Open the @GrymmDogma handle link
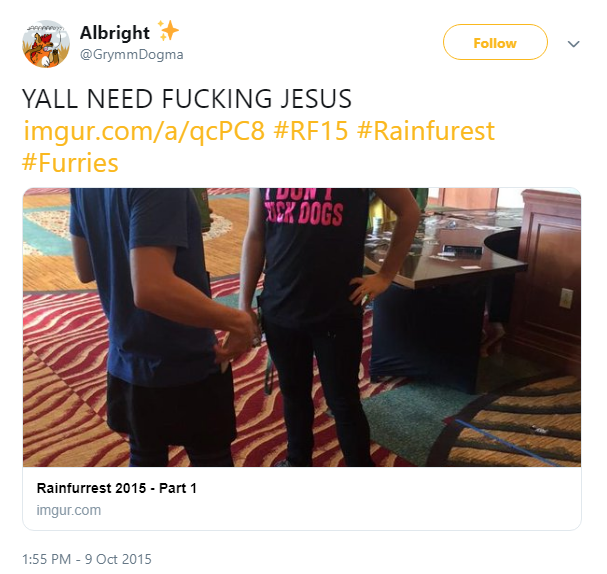 coord(132,55)
